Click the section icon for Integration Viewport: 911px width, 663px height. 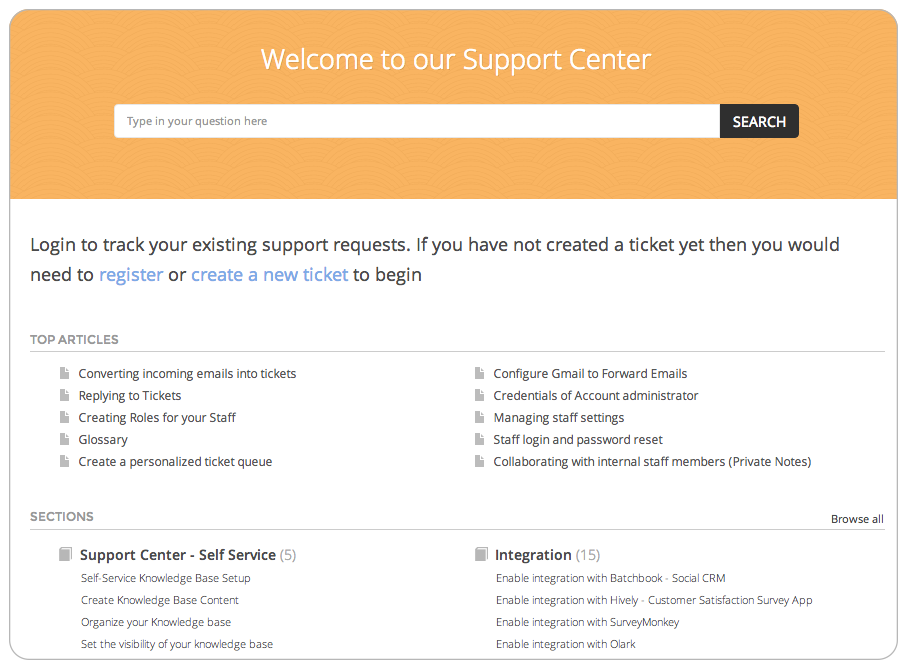point(481,554)
